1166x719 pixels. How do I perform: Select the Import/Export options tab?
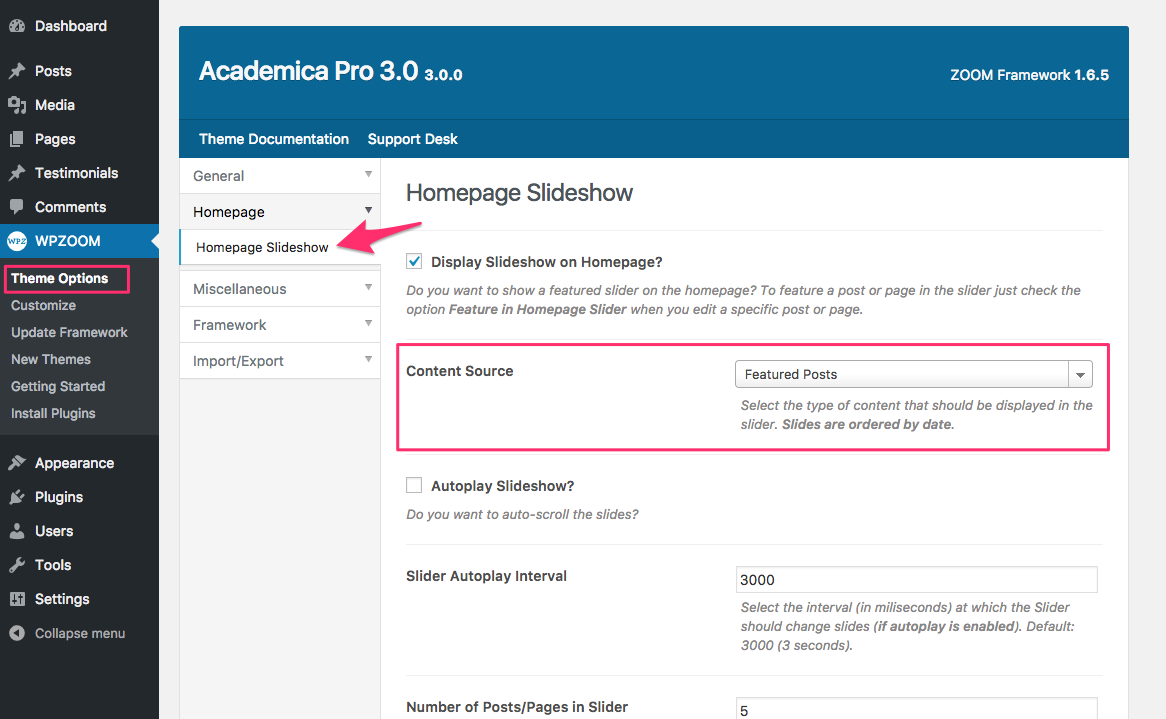coord(280,361)
